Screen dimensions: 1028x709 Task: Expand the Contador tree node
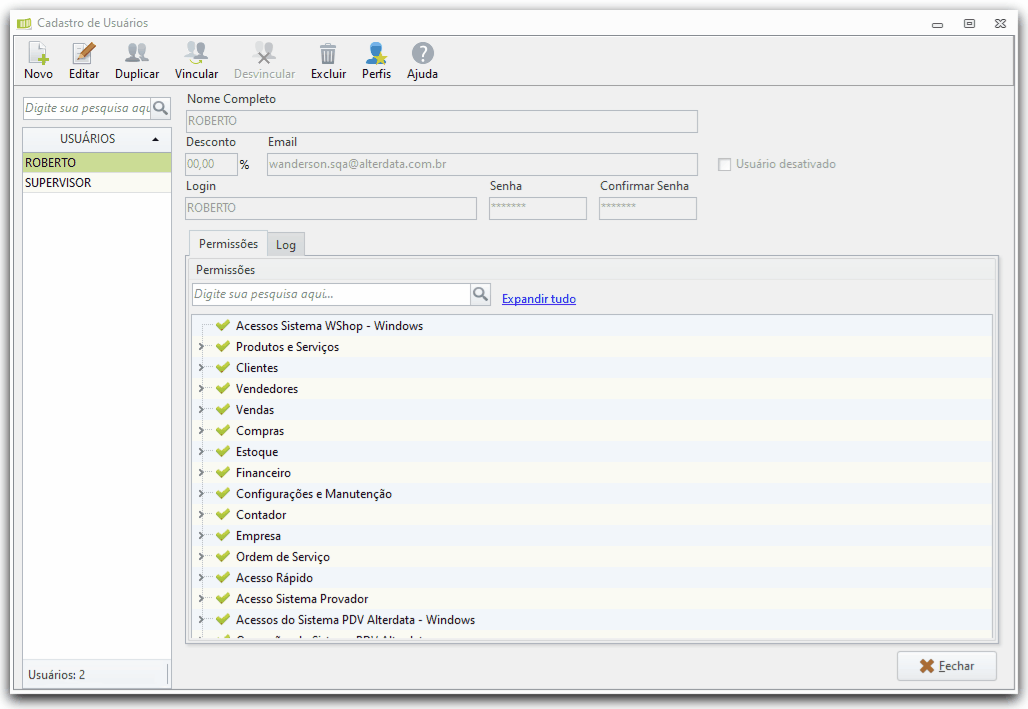pos(201,514)
